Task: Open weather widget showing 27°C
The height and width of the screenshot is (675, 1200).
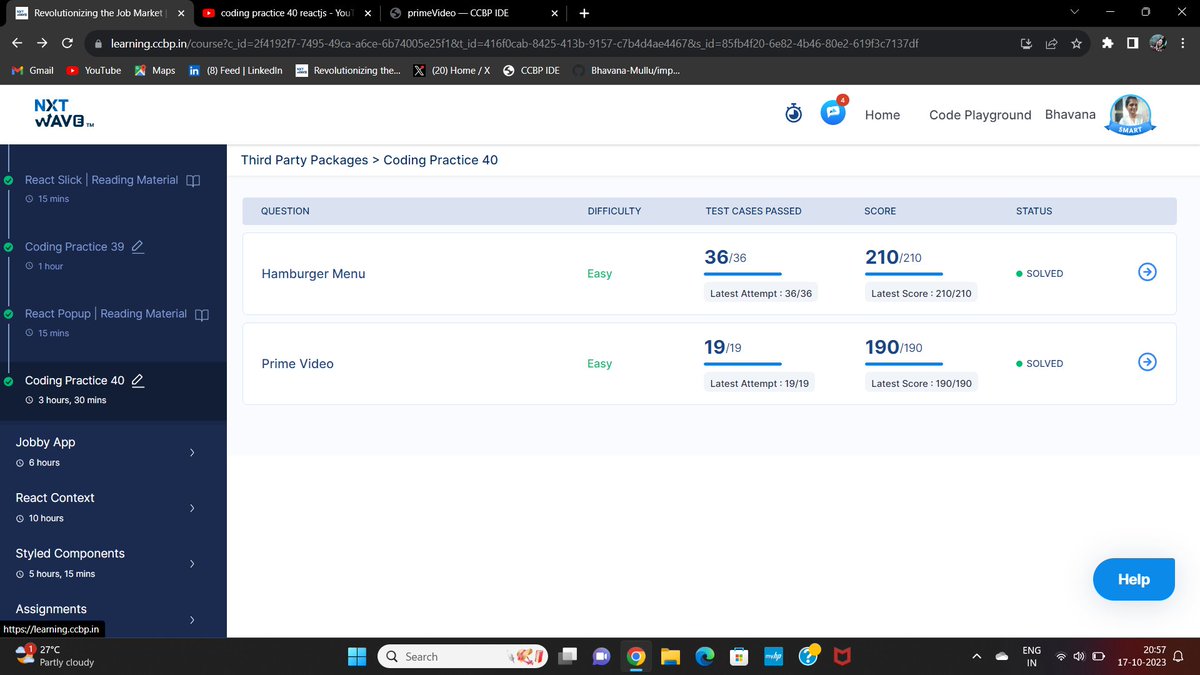Action: (x=57, y=656)
